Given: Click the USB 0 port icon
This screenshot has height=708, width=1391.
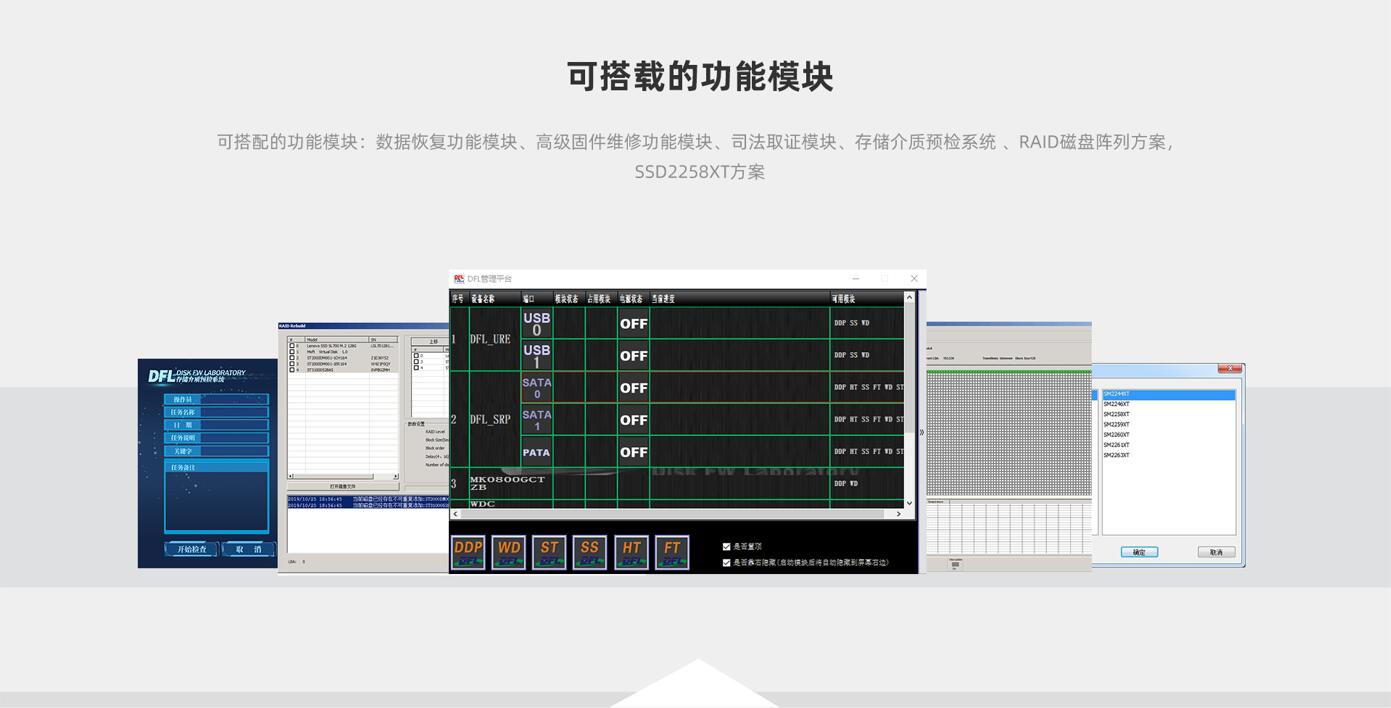Looking at the screenshot, I should (536, 324).
